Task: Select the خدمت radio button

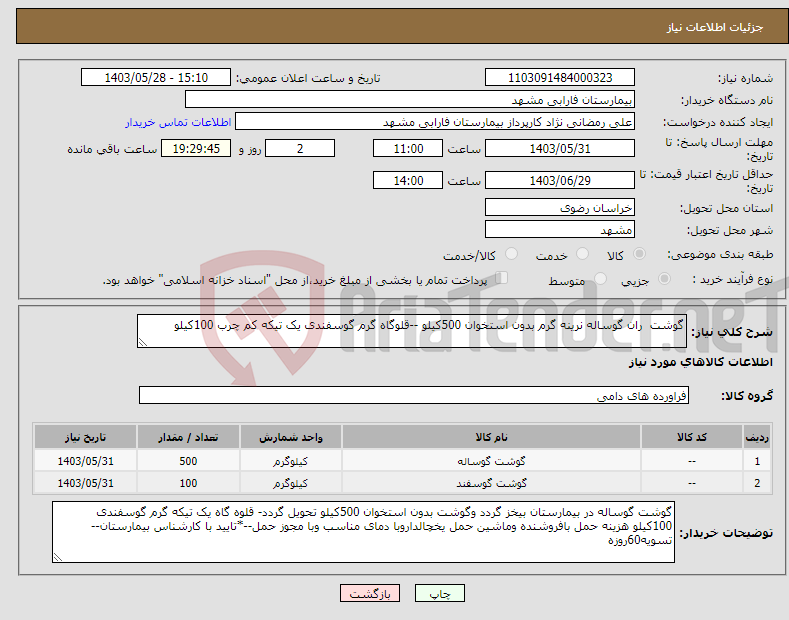Action: 582,254
